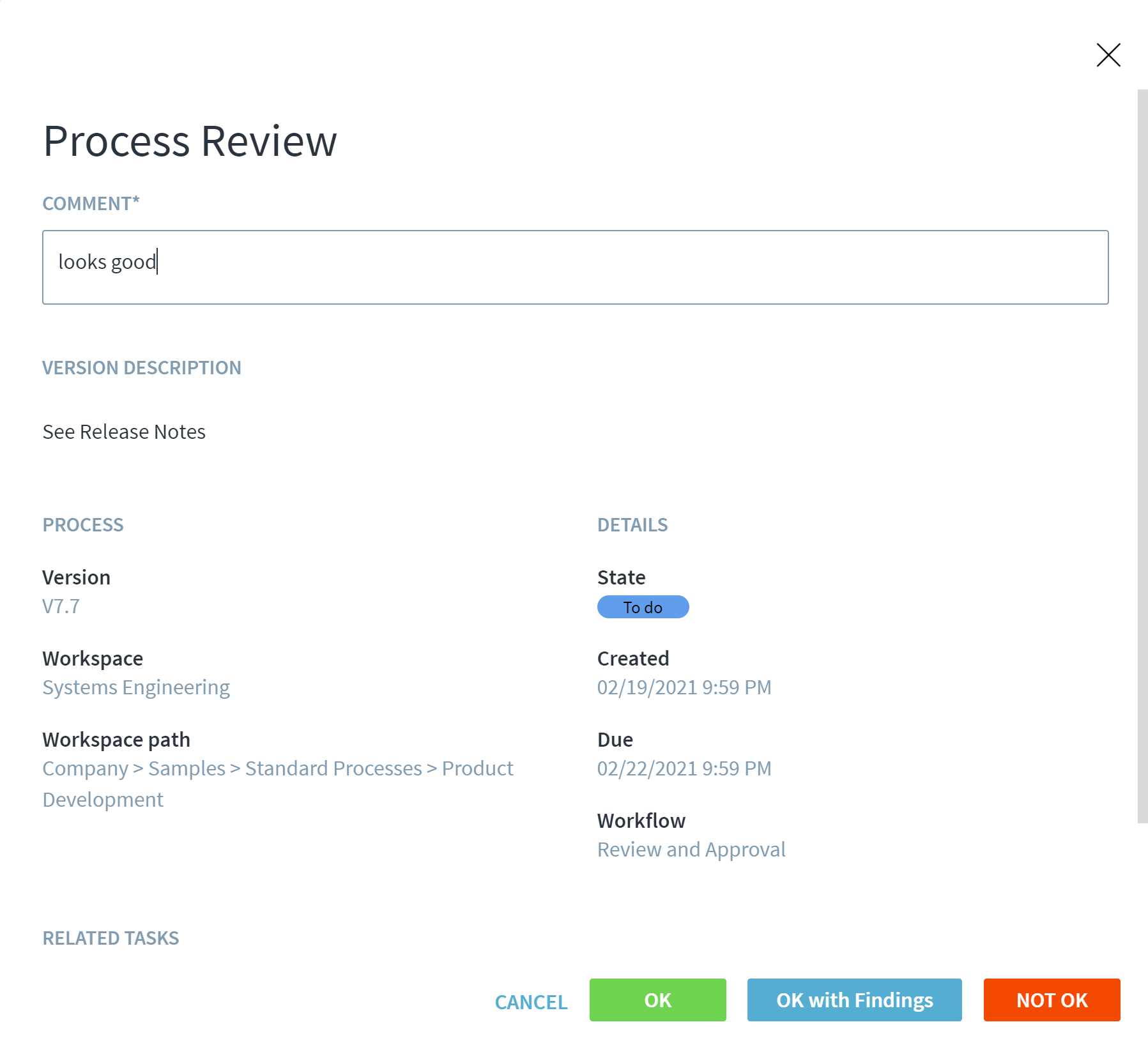
Task: Click the To do state badge
Action: (643, 607)
